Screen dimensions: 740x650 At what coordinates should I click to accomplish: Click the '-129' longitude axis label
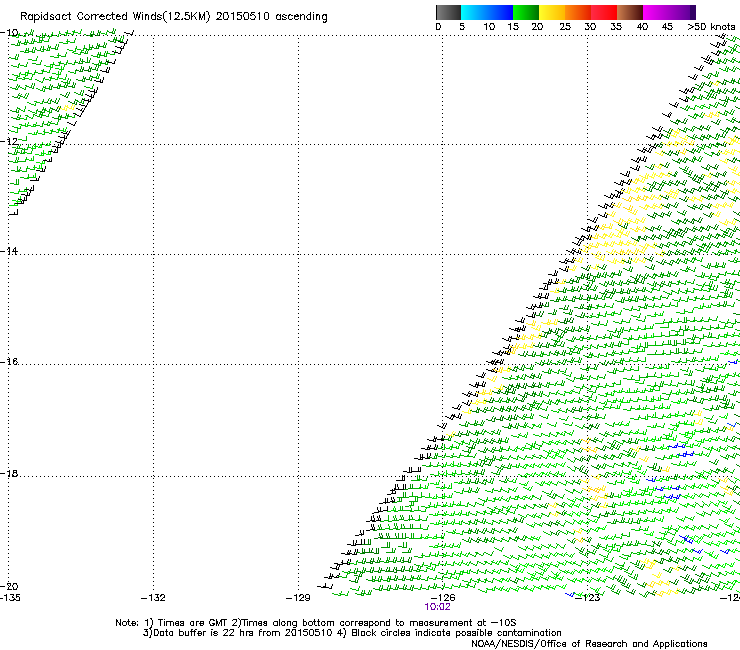coord(298,598)
